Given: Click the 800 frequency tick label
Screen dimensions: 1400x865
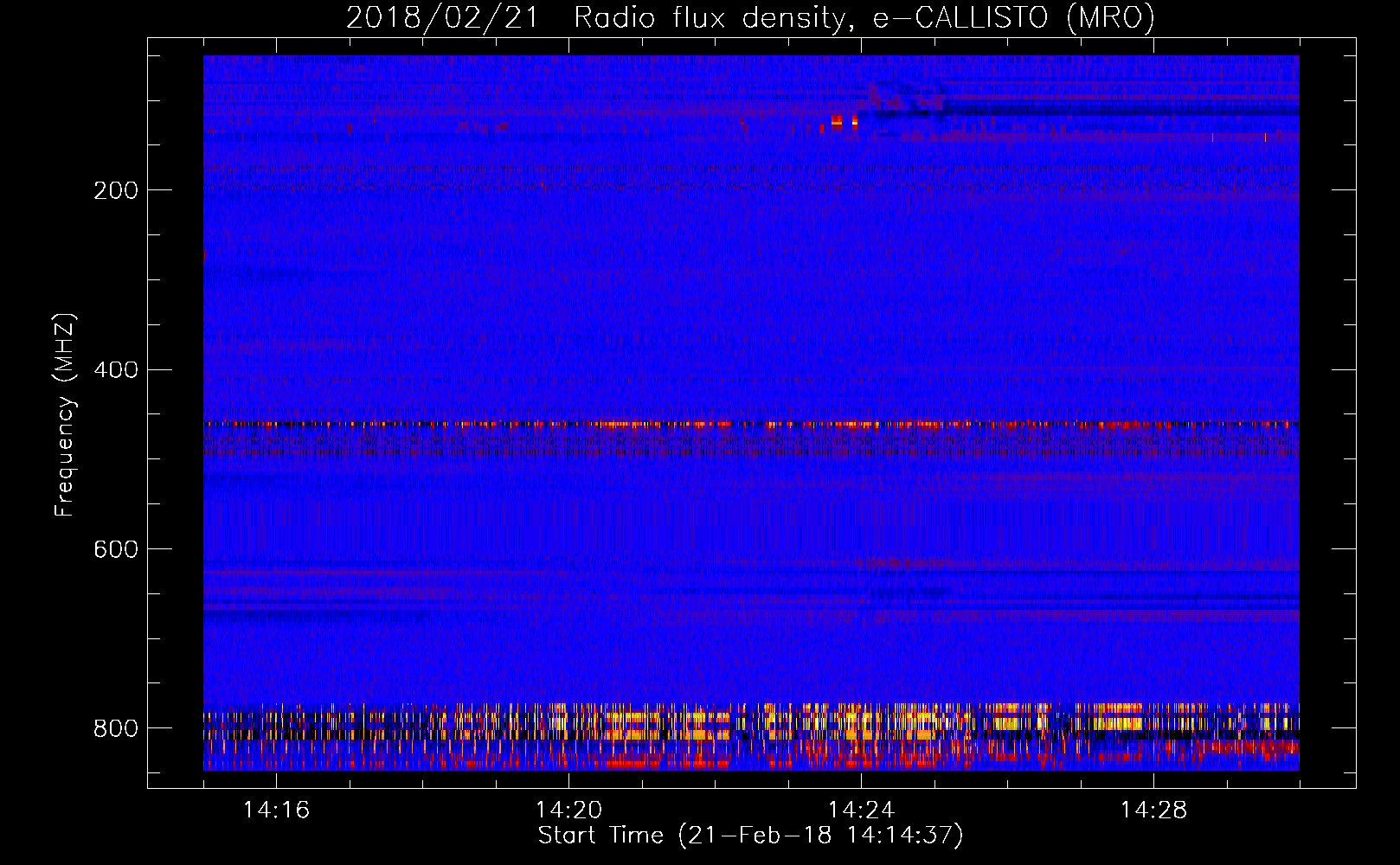Looking at the screenshot, I should (116, 728).
